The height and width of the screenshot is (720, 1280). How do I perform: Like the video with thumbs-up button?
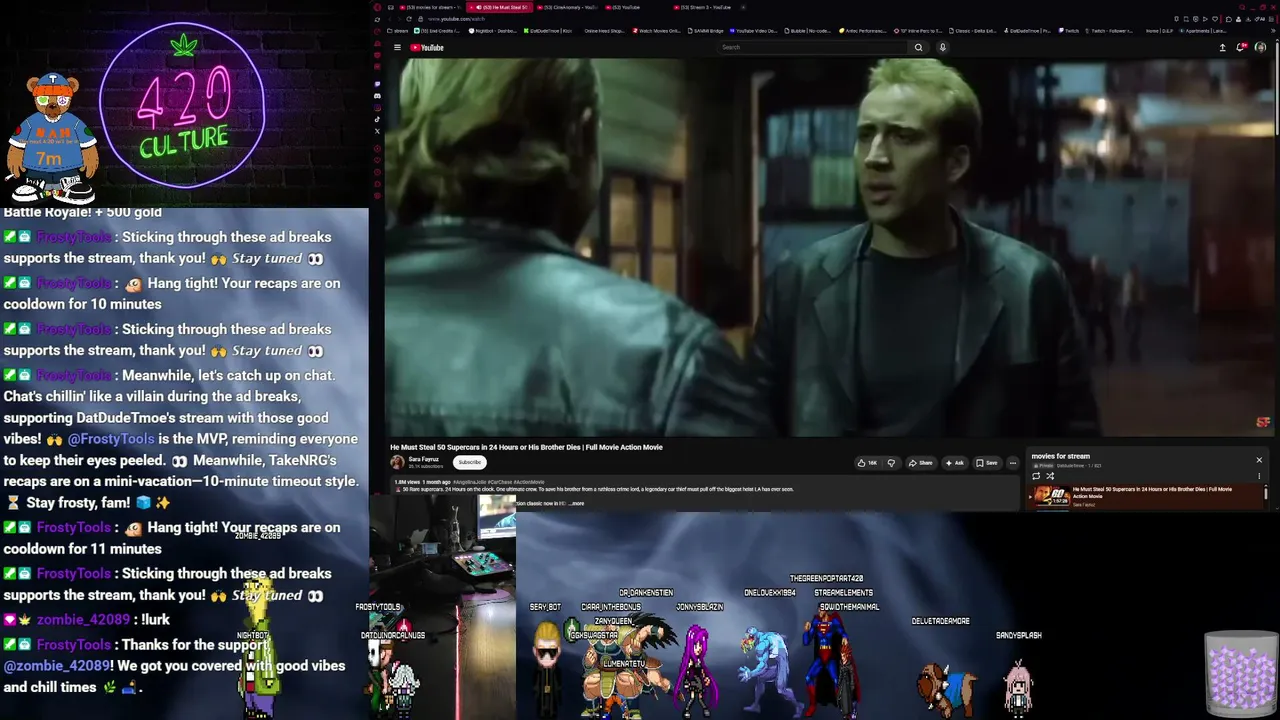pyautogui.click(x=868, y=463)
